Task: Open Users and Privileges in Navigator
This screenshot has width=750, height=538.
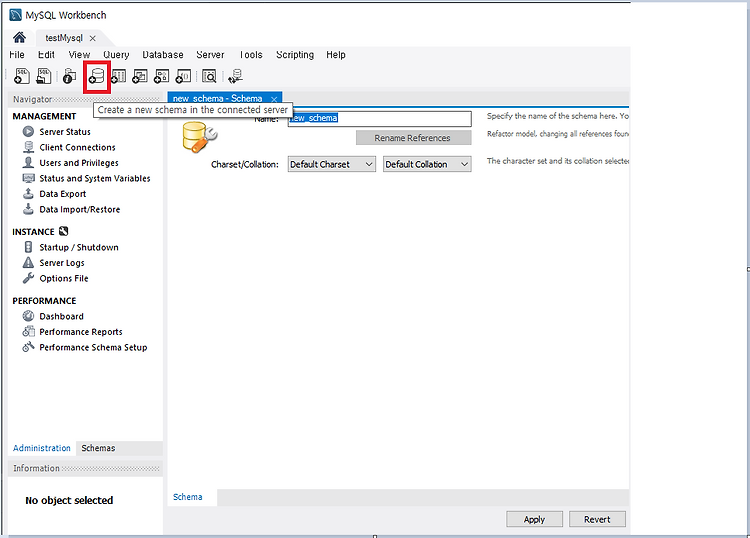Action: [79, 163]
